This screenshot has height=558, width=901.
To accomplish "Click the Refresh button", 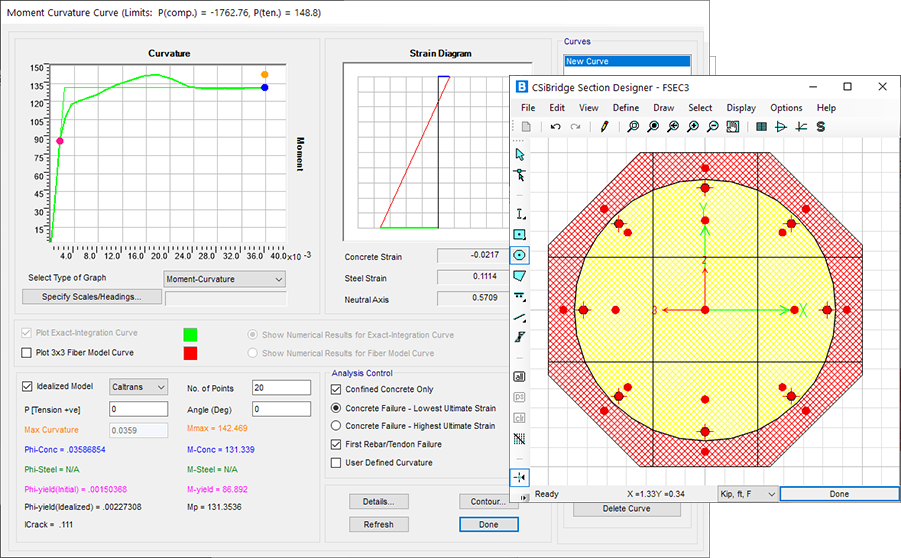I will (x=379, y=525).
